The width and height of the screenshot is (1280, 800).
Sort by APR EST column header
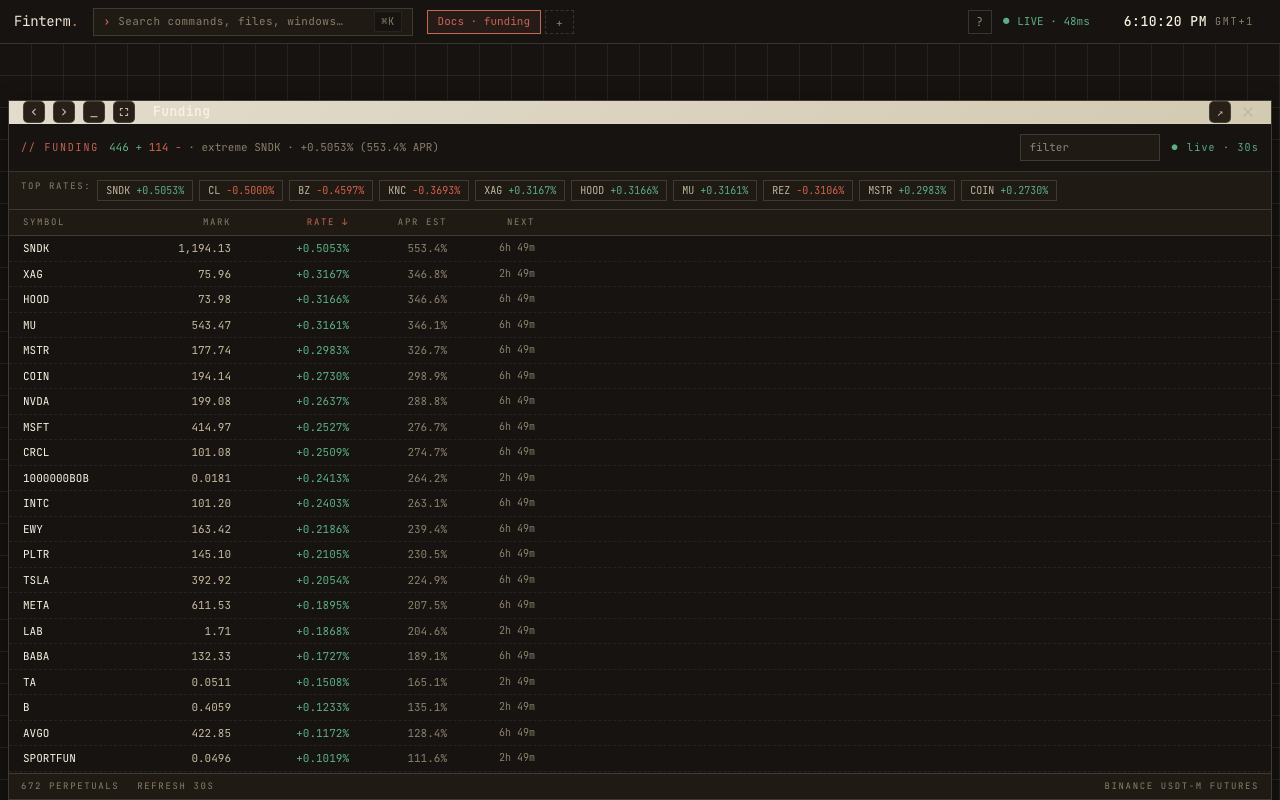tap(422, 223)
